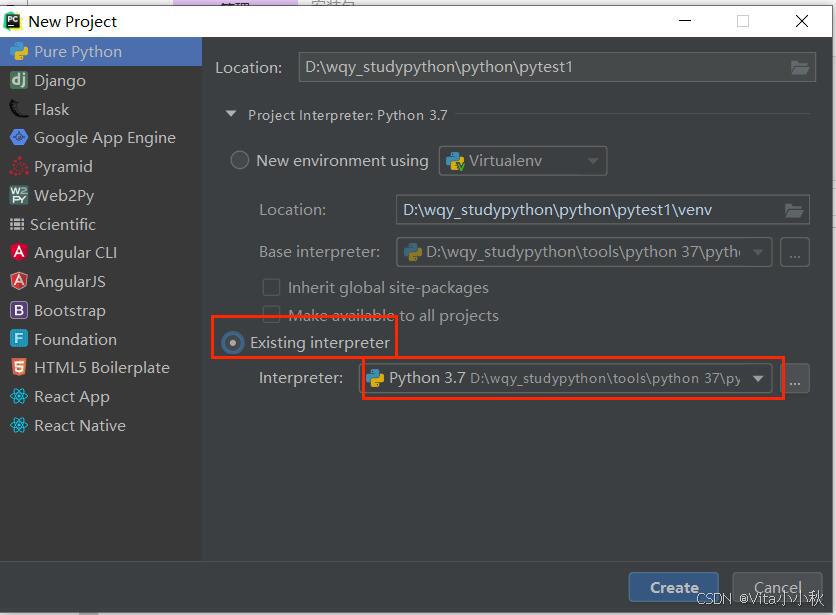Select HTML5 Boilerplate project type
The height and width of the screenshot is (615, 836).
(101, 368)
